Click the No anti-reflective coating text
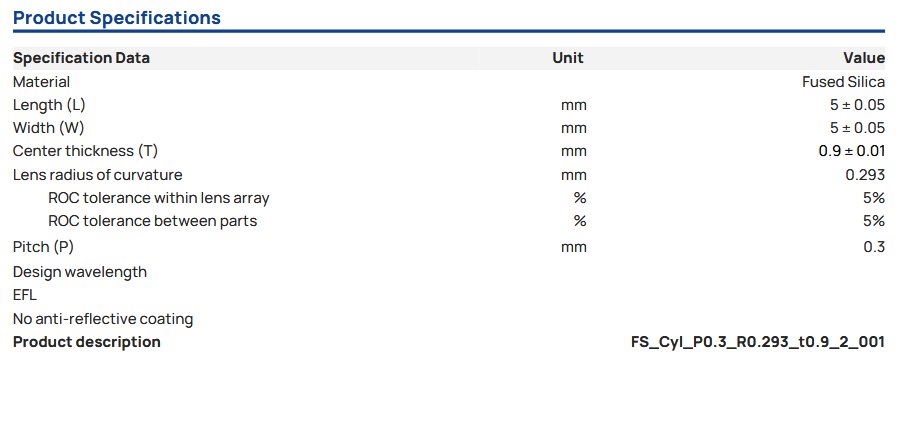Viewport: 917px width, 438px height. pos(103,319)
